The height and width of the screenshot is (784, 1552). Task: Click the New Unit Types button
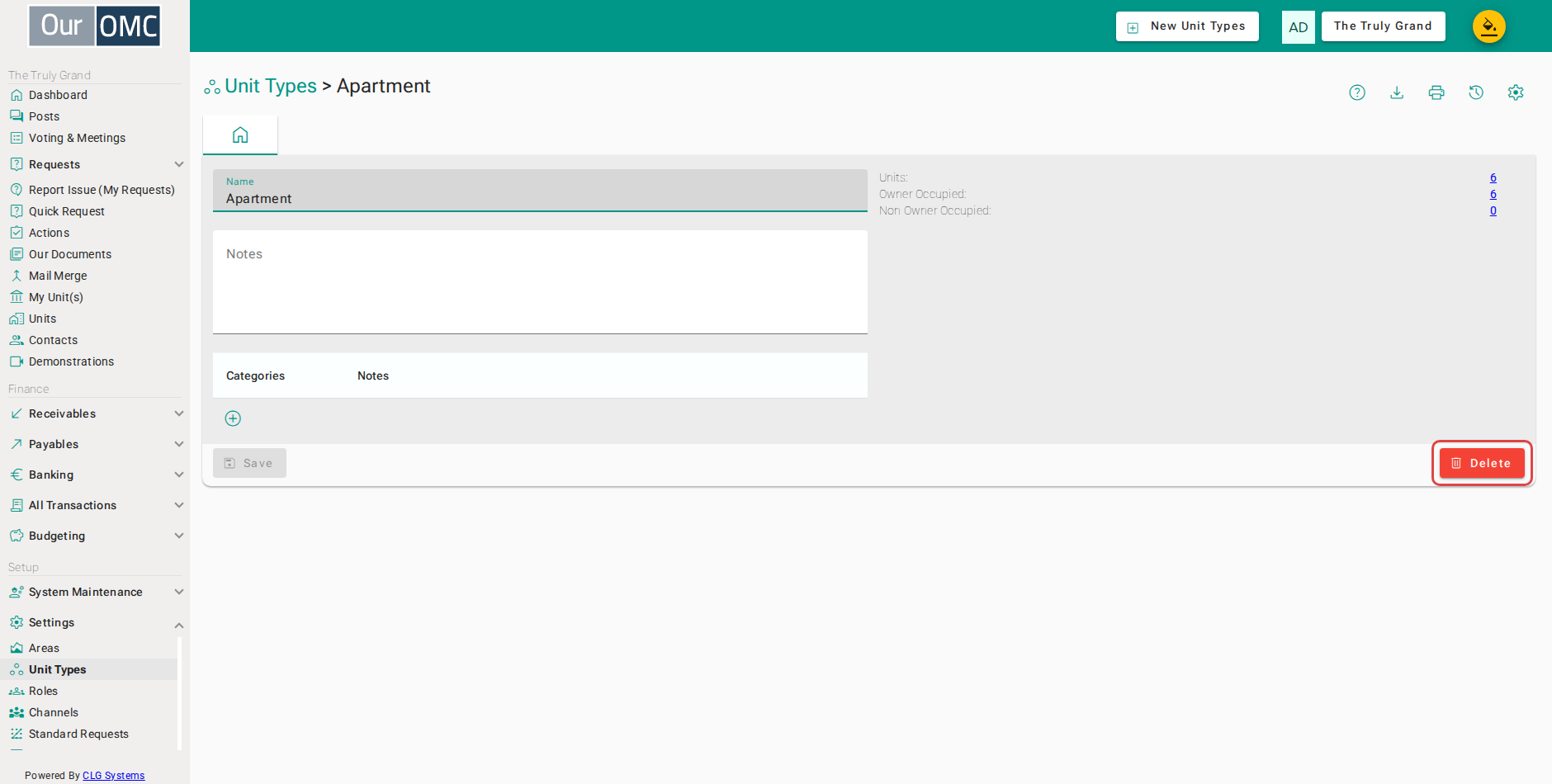coord(1187,26)
